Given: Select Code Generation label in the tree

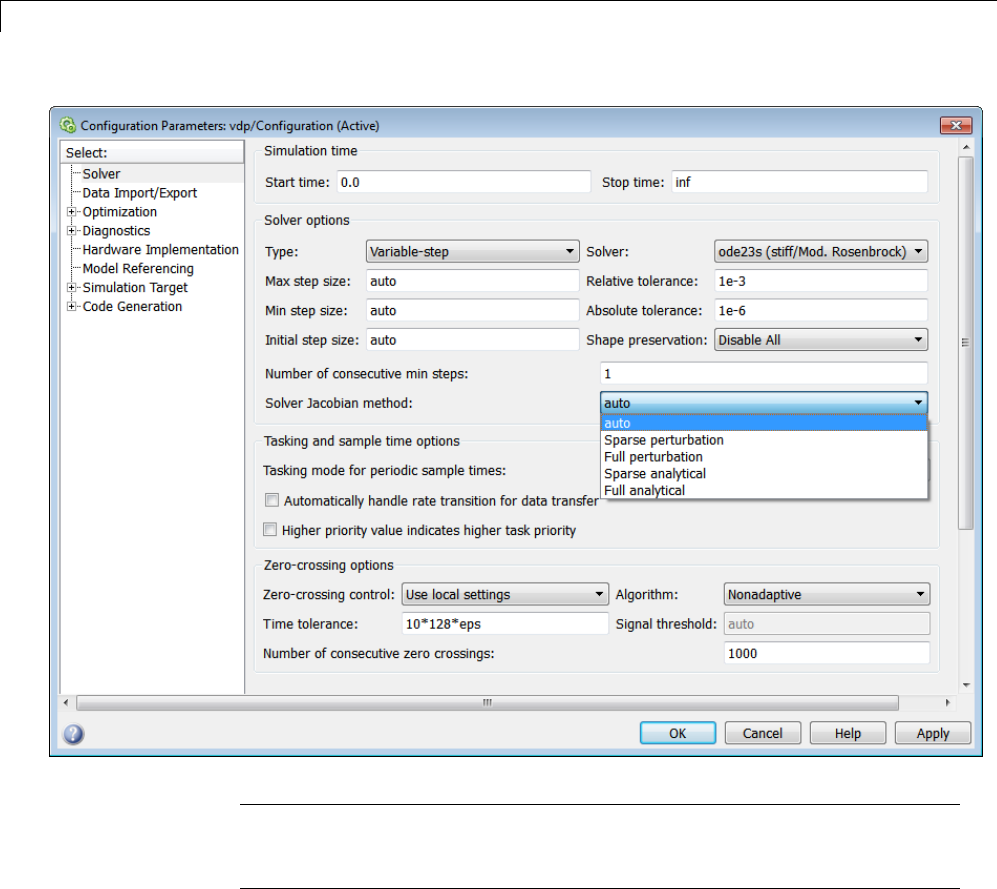Looking at the screenshot, I should [x=132, y=307].
